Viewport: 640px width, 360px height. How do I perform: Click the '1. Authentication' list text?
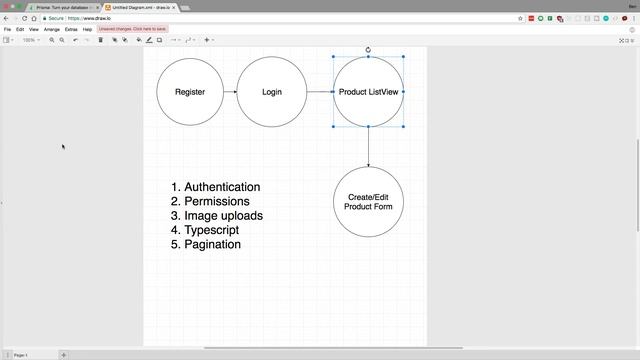click(x=216, y=187)
